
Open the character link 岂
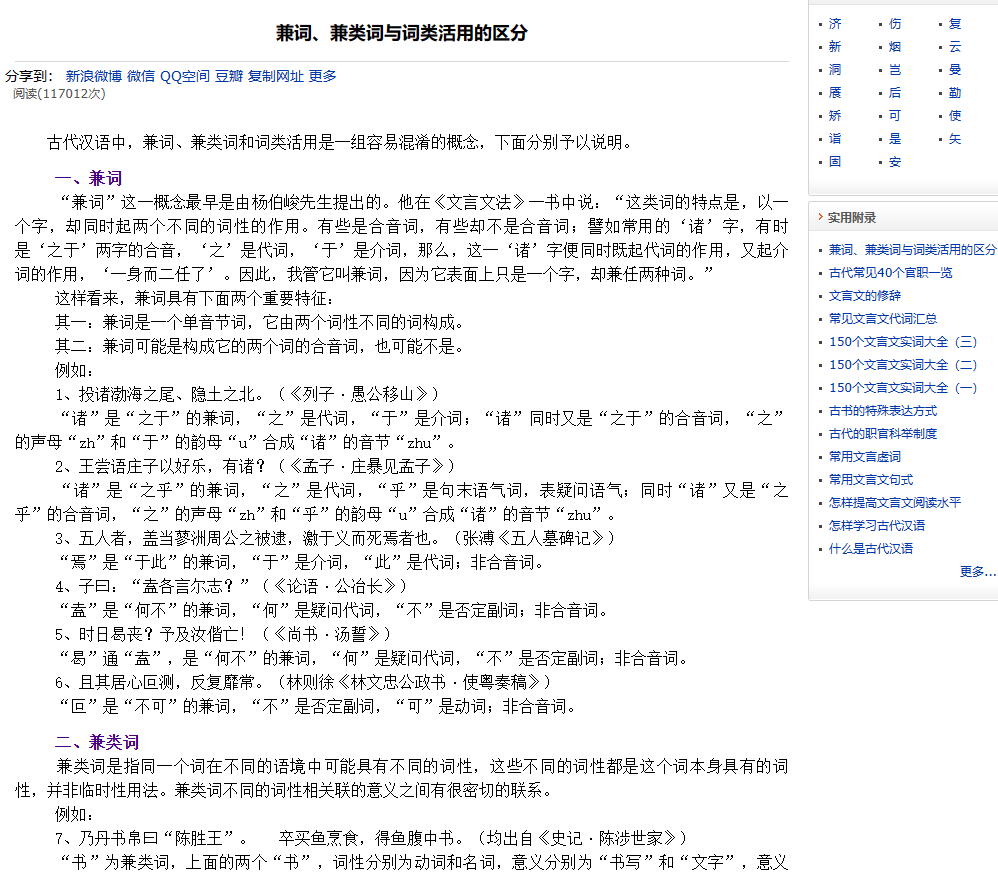[895, 70]
